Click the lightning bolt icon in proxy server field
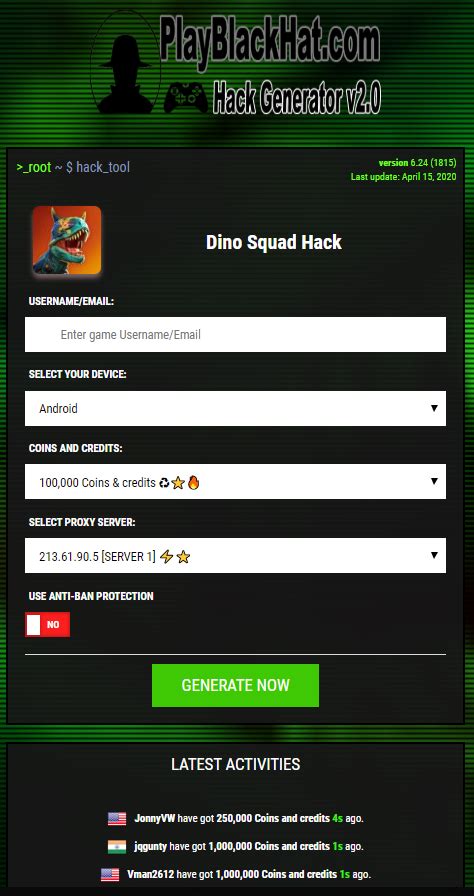This screenshot has height=896, width=474. click(166, 557)
